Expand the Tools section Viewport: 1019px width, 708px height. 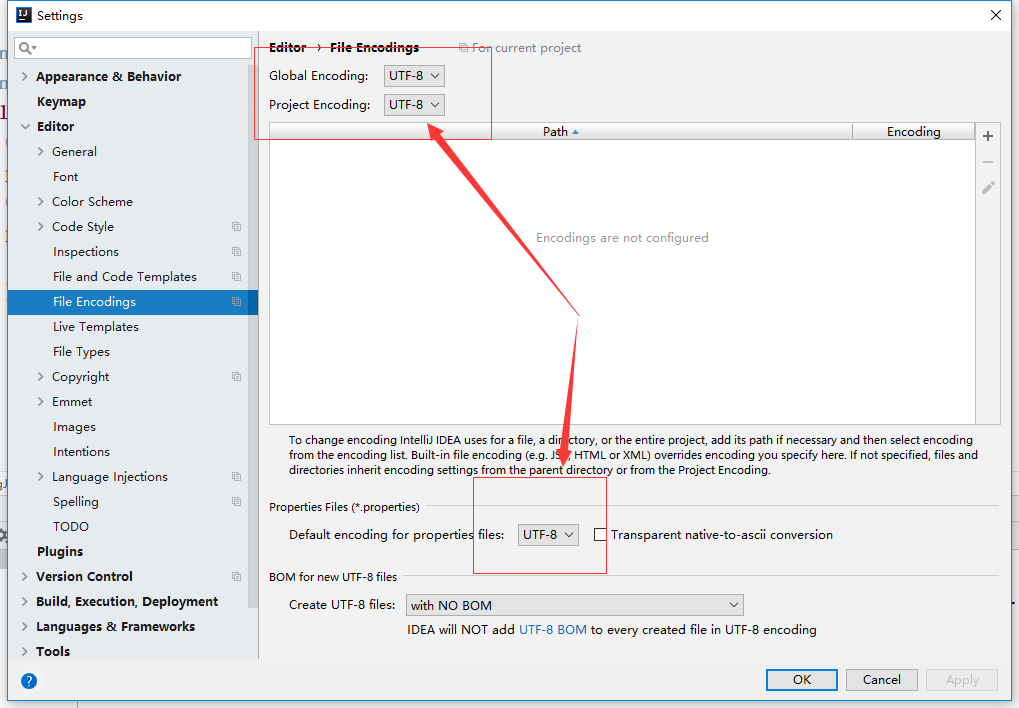coord(24,651)
